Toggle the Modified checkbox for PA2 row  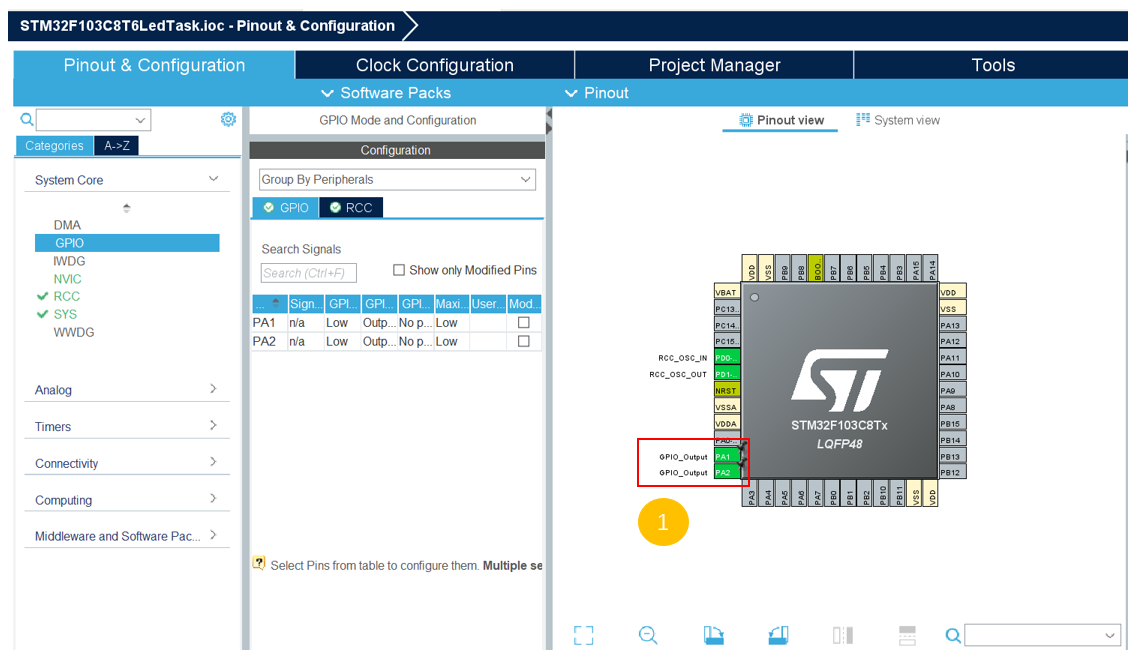524,342
